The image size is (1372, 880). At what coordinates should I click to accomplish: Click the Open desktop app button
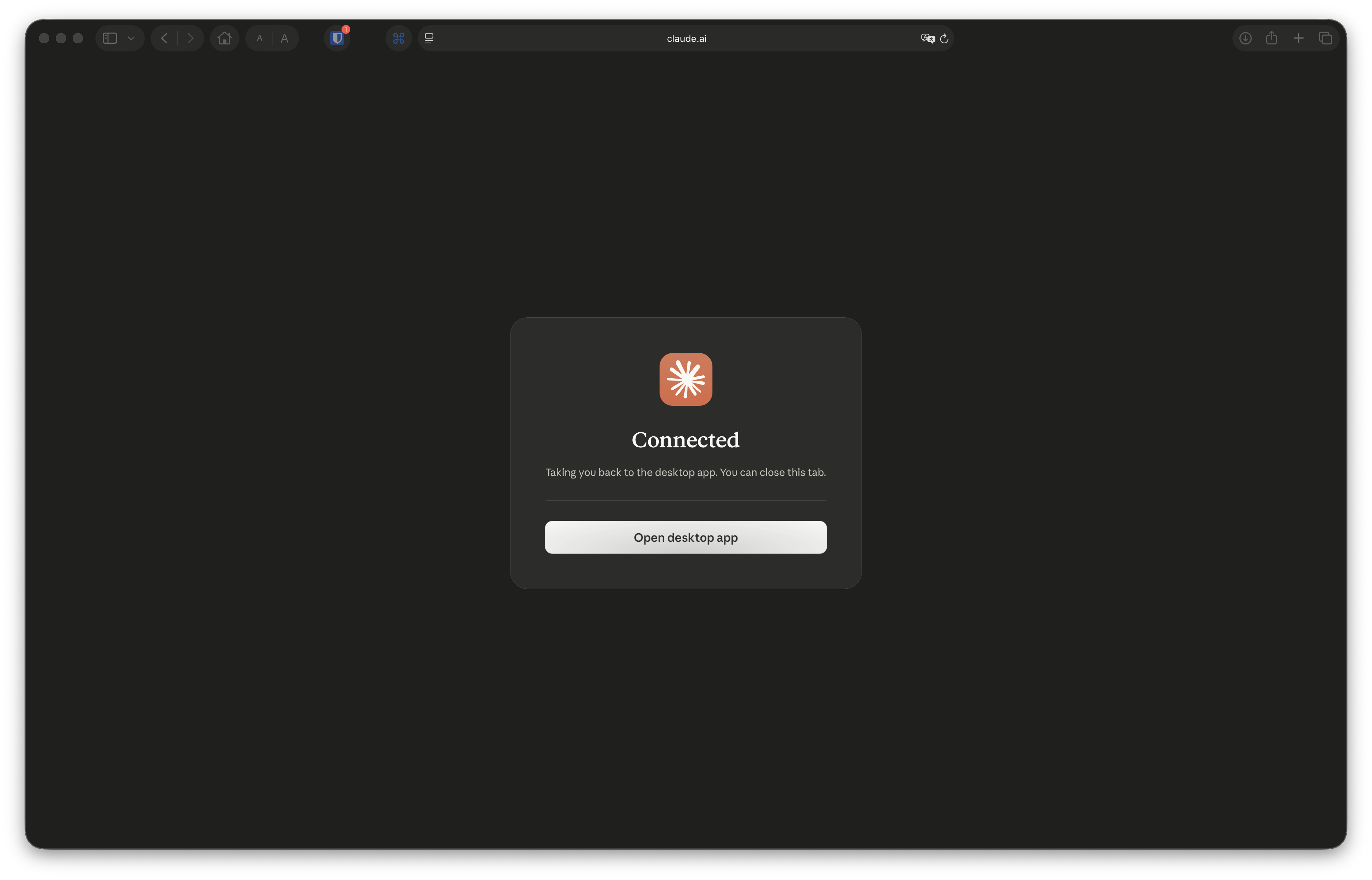[x=685, y=537]
